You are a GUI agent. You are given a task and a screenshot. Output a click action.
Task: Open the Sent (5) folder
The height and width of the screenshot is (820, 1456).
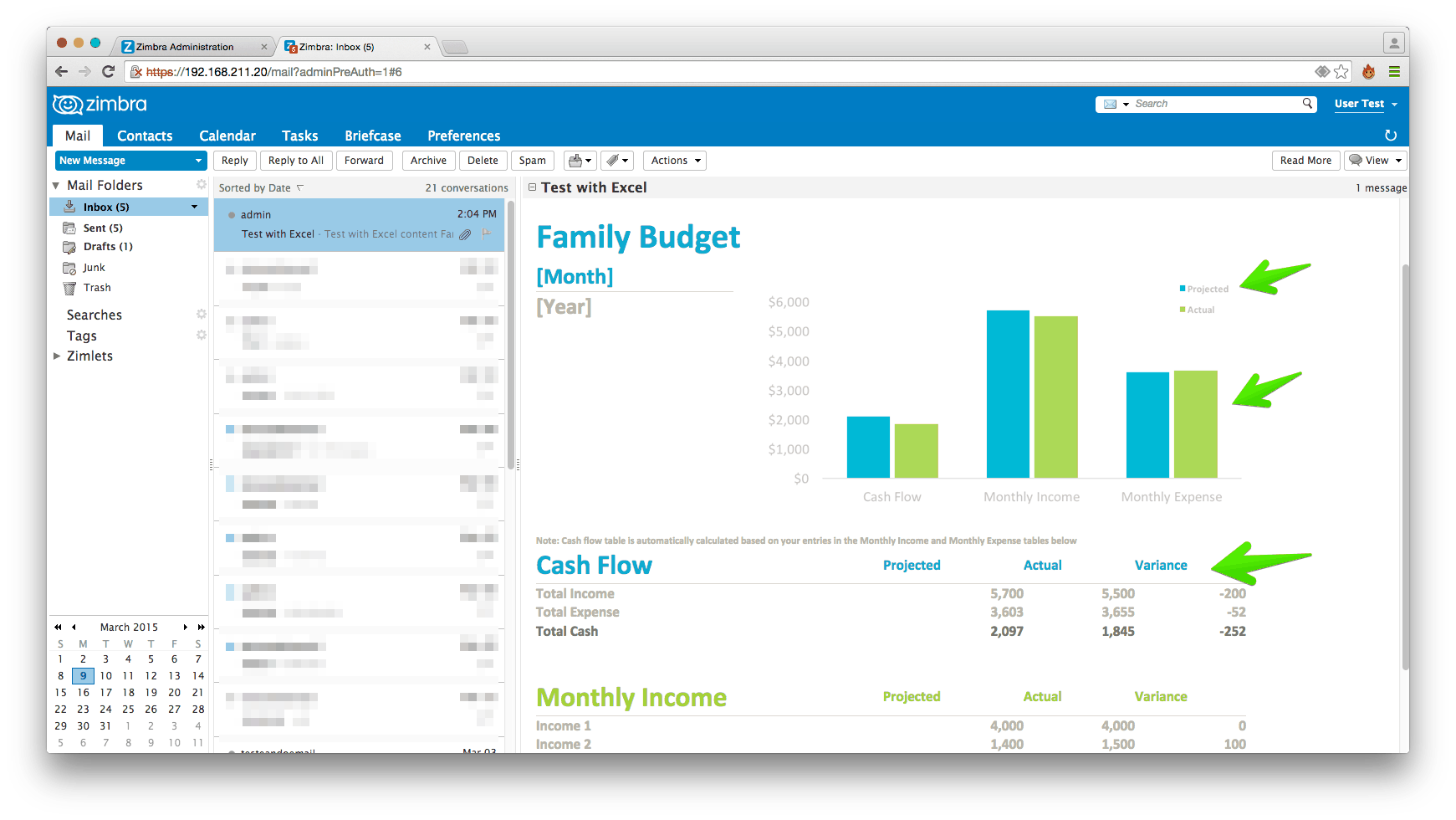(102, 228)
